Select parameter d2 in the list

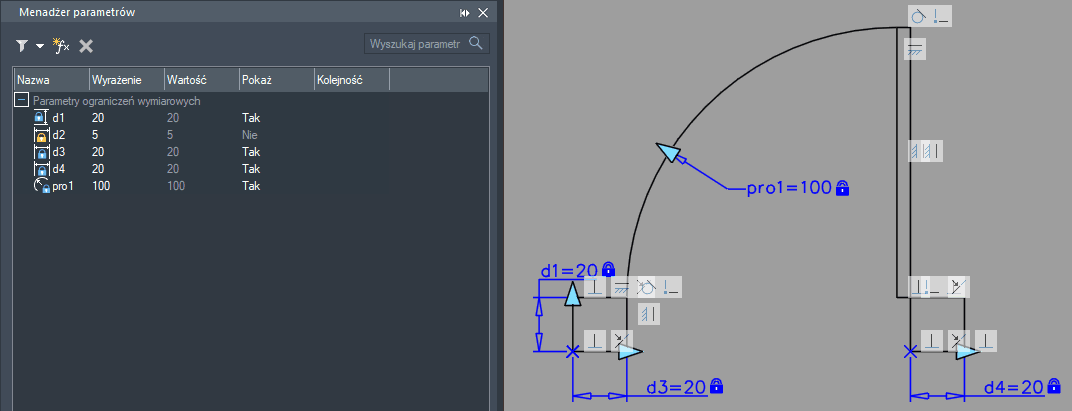pyautogui.click(x=59, y=135)
